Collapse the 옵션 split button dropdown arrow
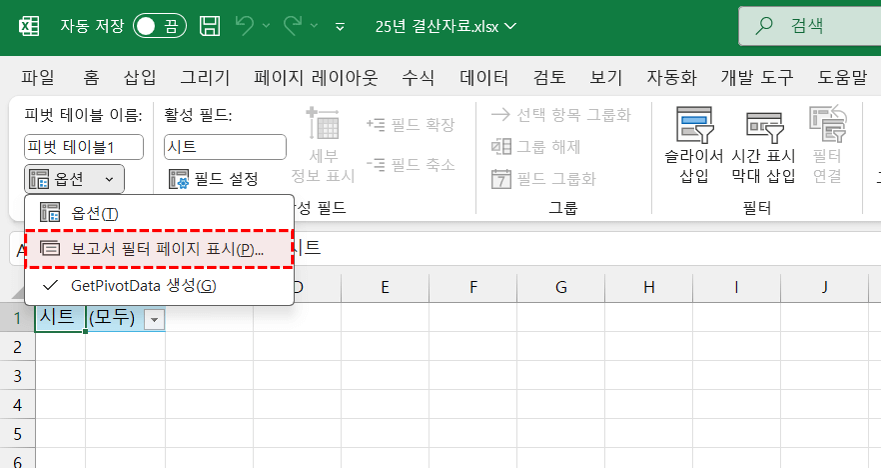The height and width of the screenshot is (468, 881). 110,179
